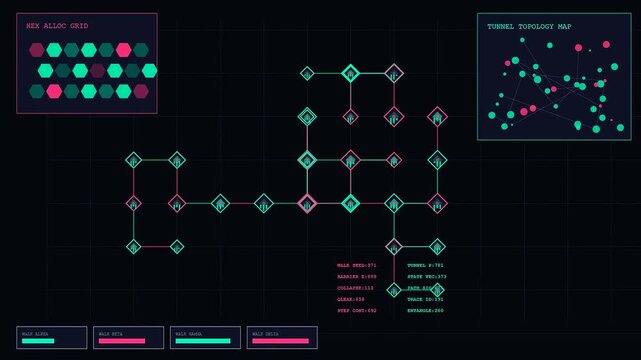Click the WALK DELTA pink progress bar

point(280,341)
